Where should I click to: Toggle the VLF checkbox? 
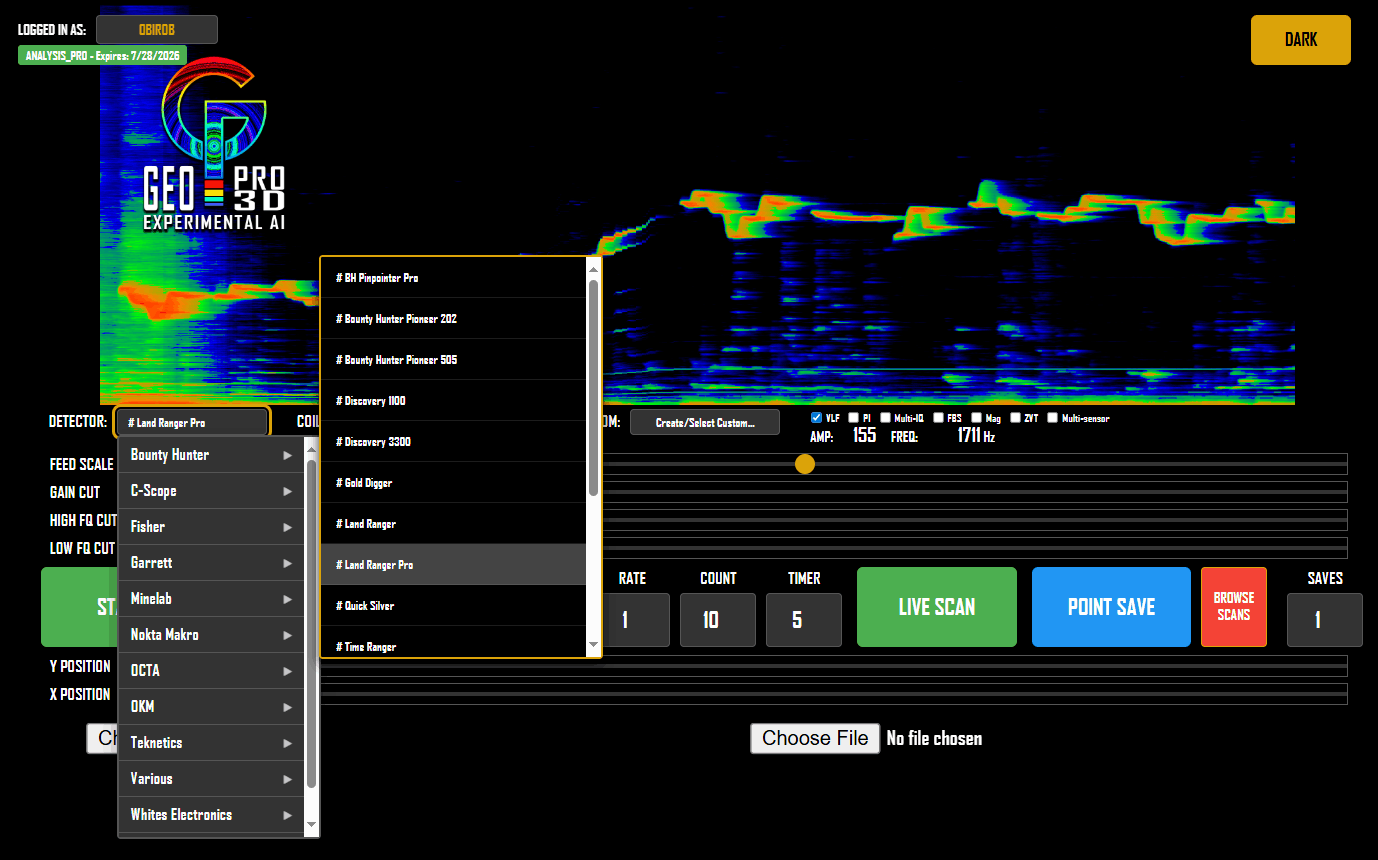816,418
